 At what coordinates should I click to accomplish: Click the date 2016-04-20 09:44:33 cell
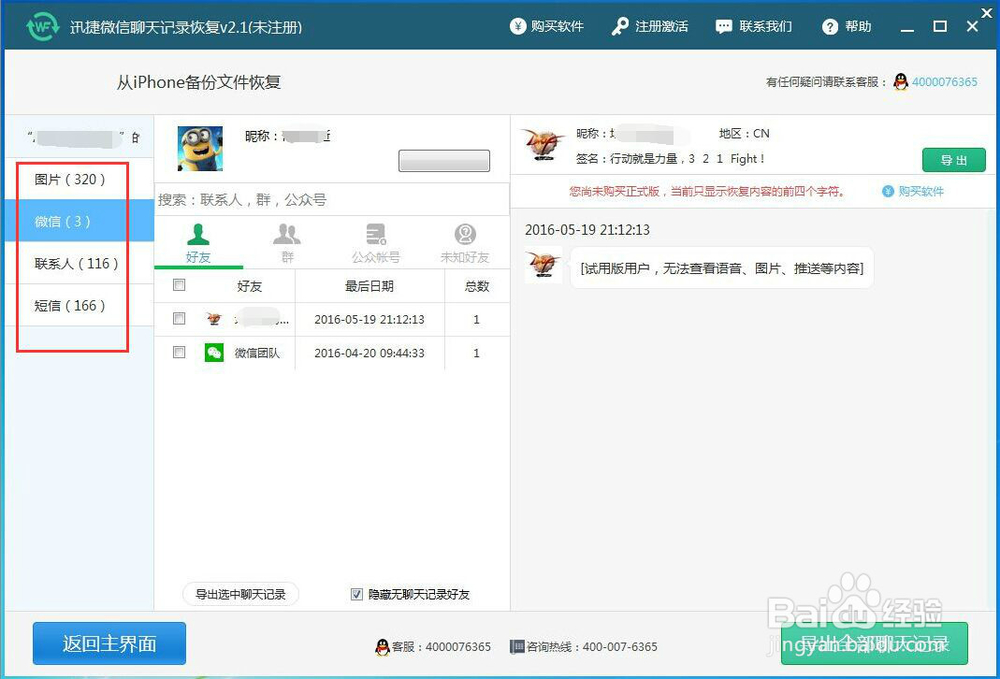(369, 353)
